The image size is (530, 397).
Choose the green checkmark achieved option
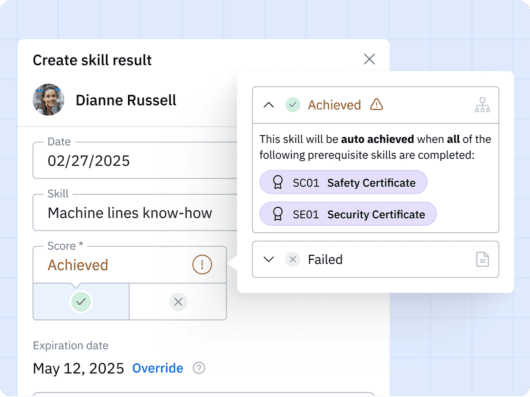(81, 301)
